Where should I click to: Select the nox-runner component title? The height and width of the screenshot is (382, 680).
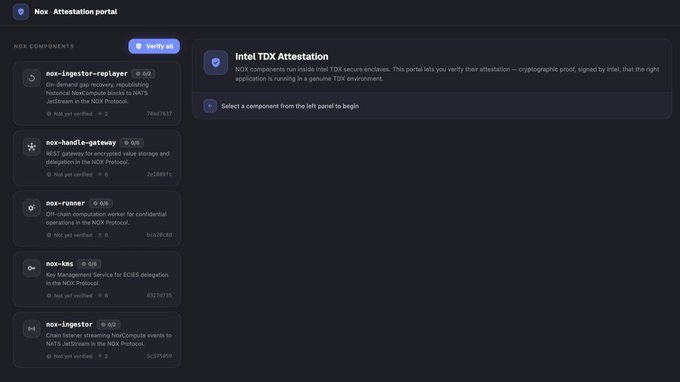[65, 203]
